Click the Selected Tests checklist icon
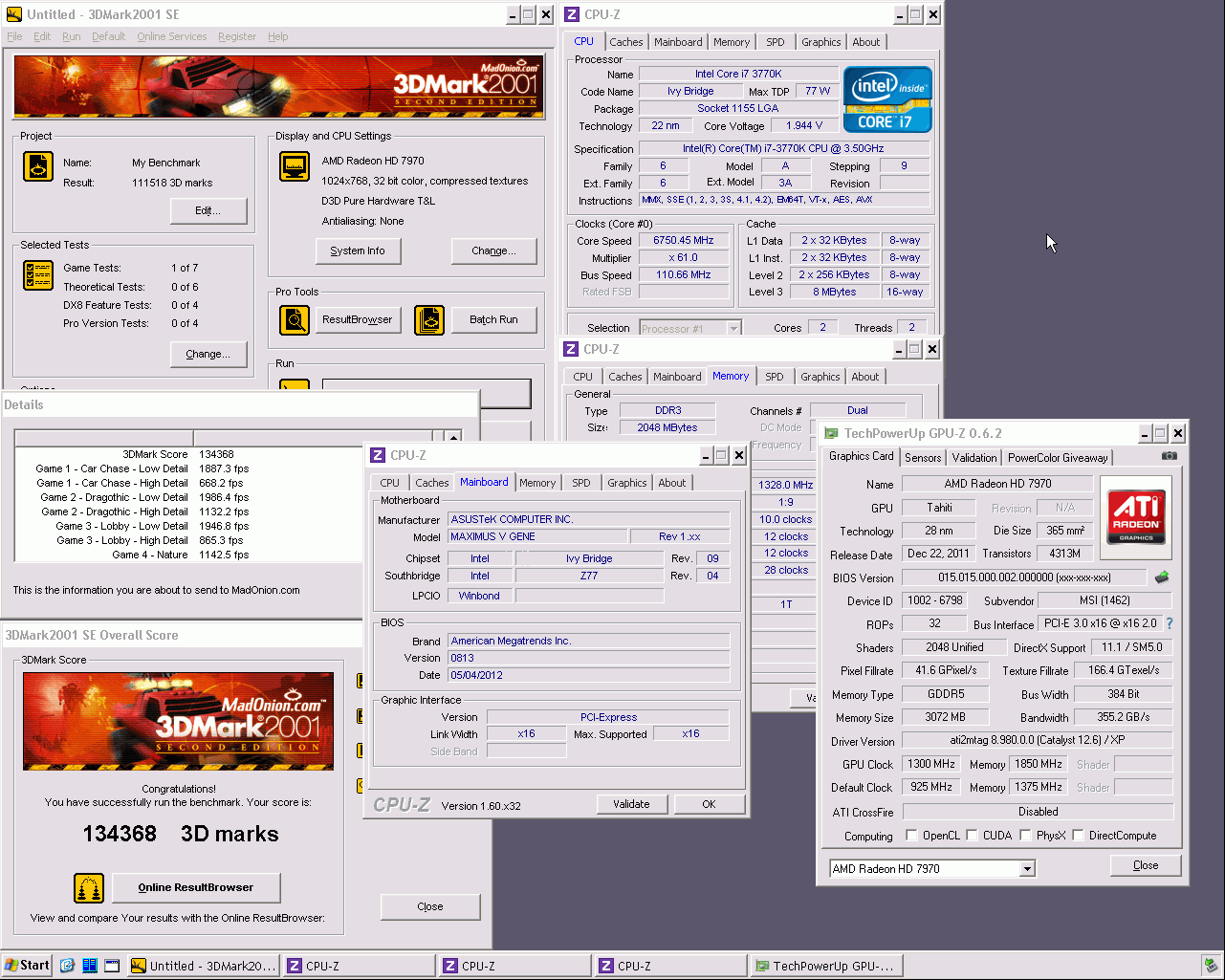1225x980 pixels. click(38, 275)
